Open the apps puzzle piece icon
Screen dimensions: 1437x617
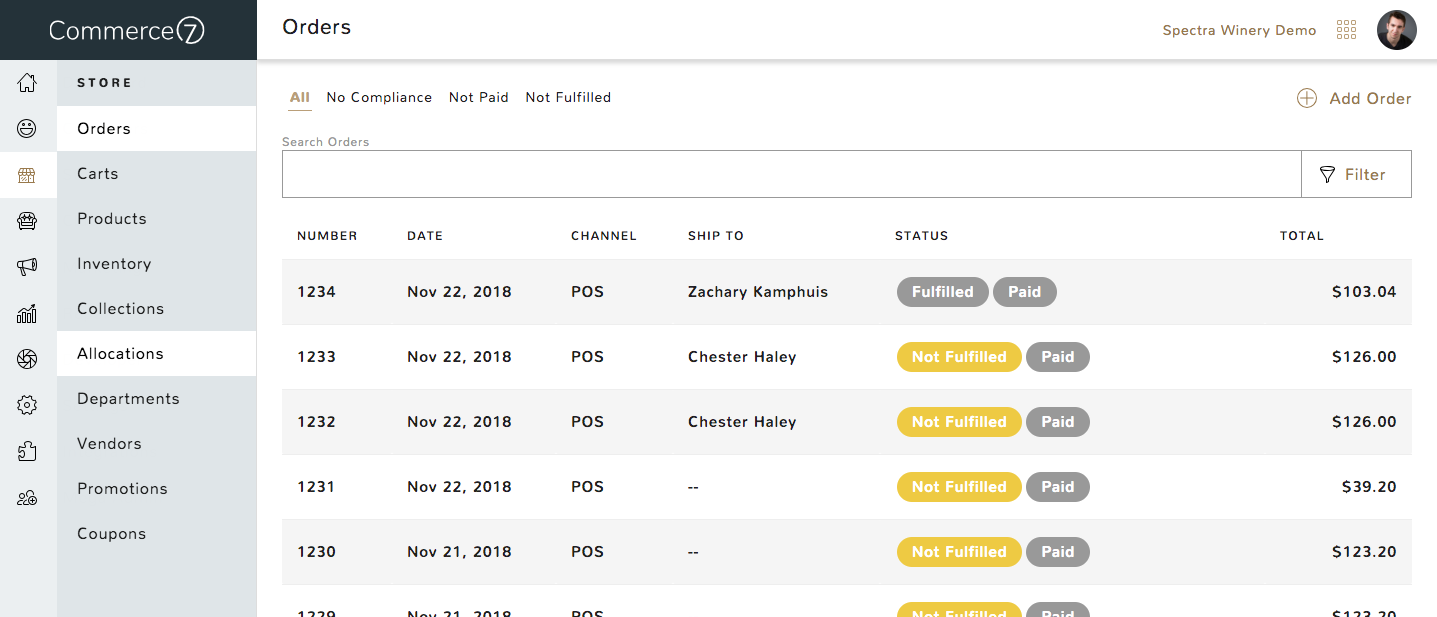point(27,451)
